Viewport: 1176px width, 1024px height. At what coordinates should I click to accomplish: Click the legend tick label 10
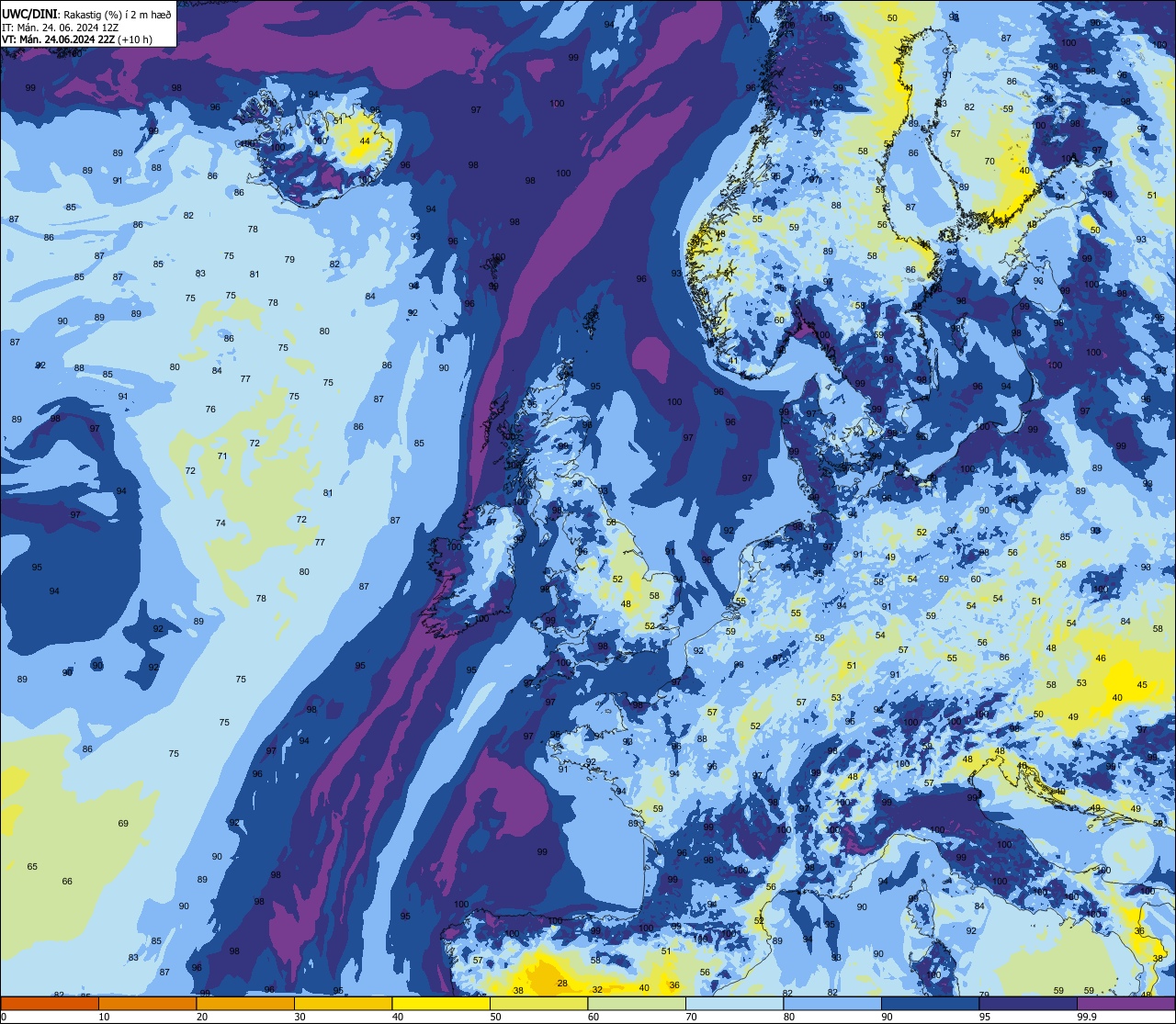pos(104,1017)
